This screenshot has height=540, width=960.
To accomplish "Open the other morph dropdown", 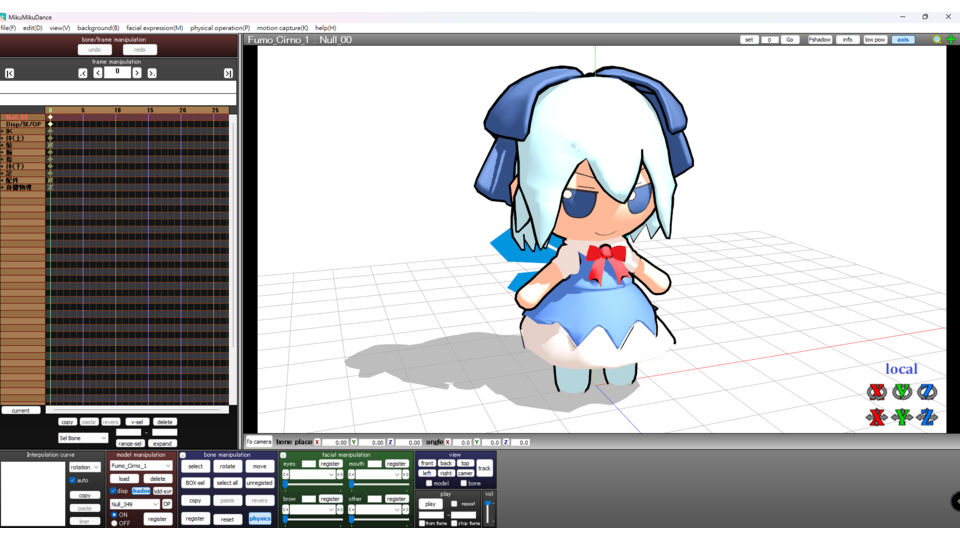I will (x=378, y=509).
